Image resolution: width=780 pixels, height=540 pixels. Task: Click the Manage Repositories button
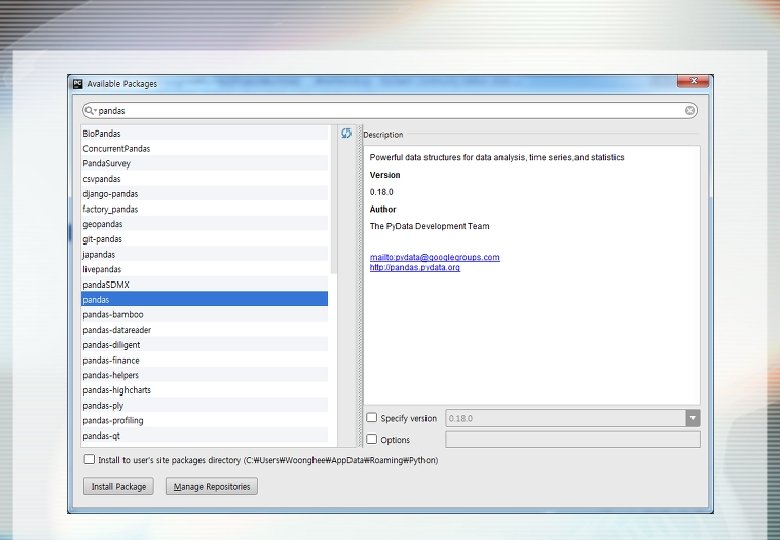click(x=211, y=486)
